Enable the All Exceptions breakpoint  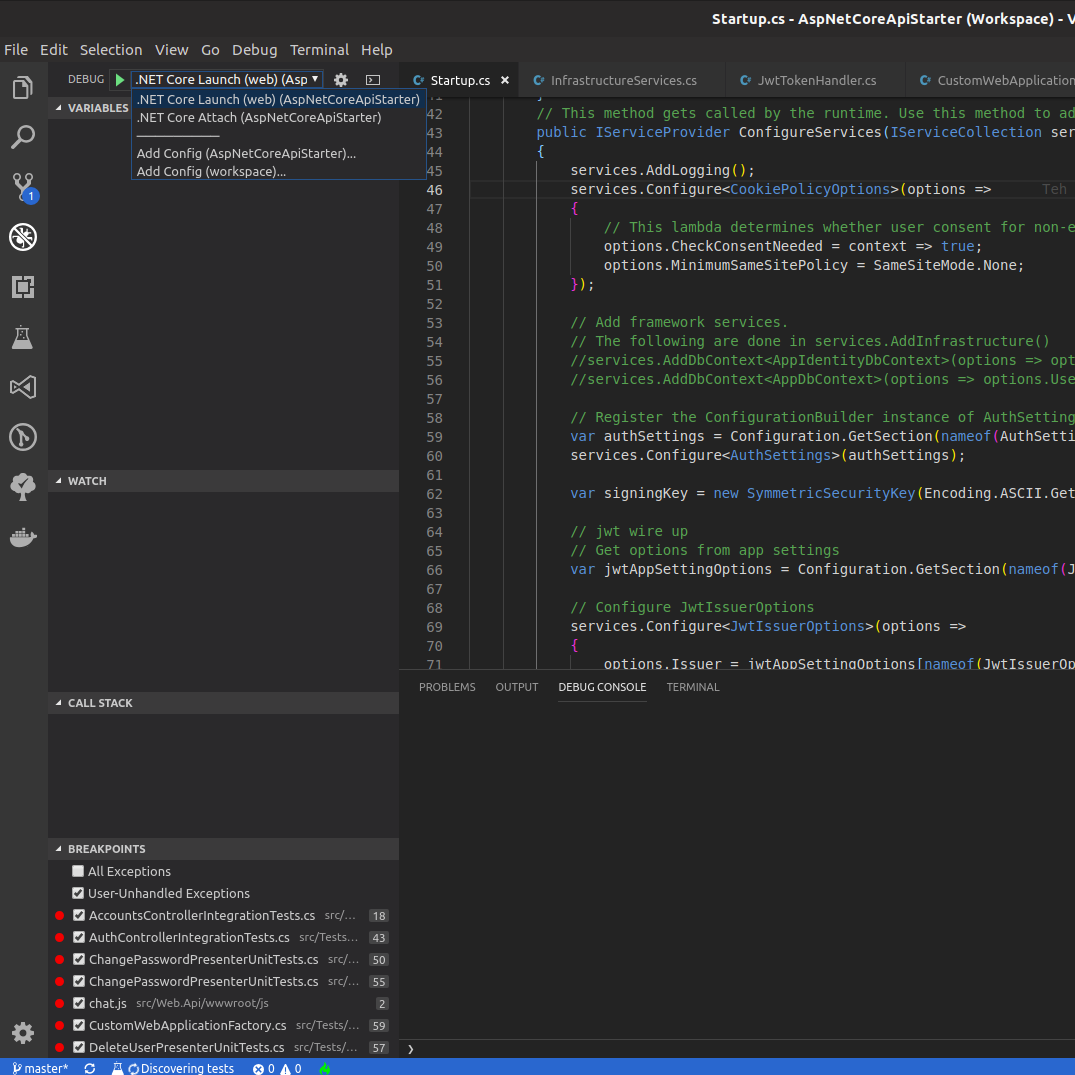pos(77,871)
